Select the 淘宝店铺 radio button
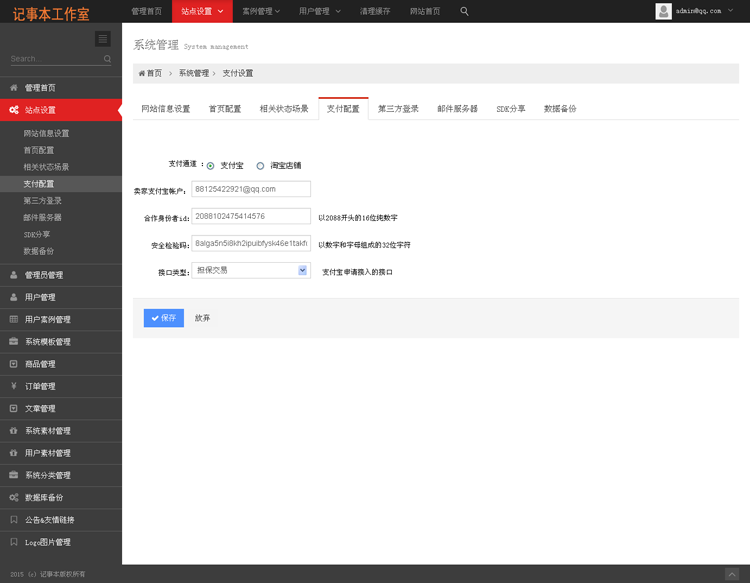The image size is (750, 583). 260,166
